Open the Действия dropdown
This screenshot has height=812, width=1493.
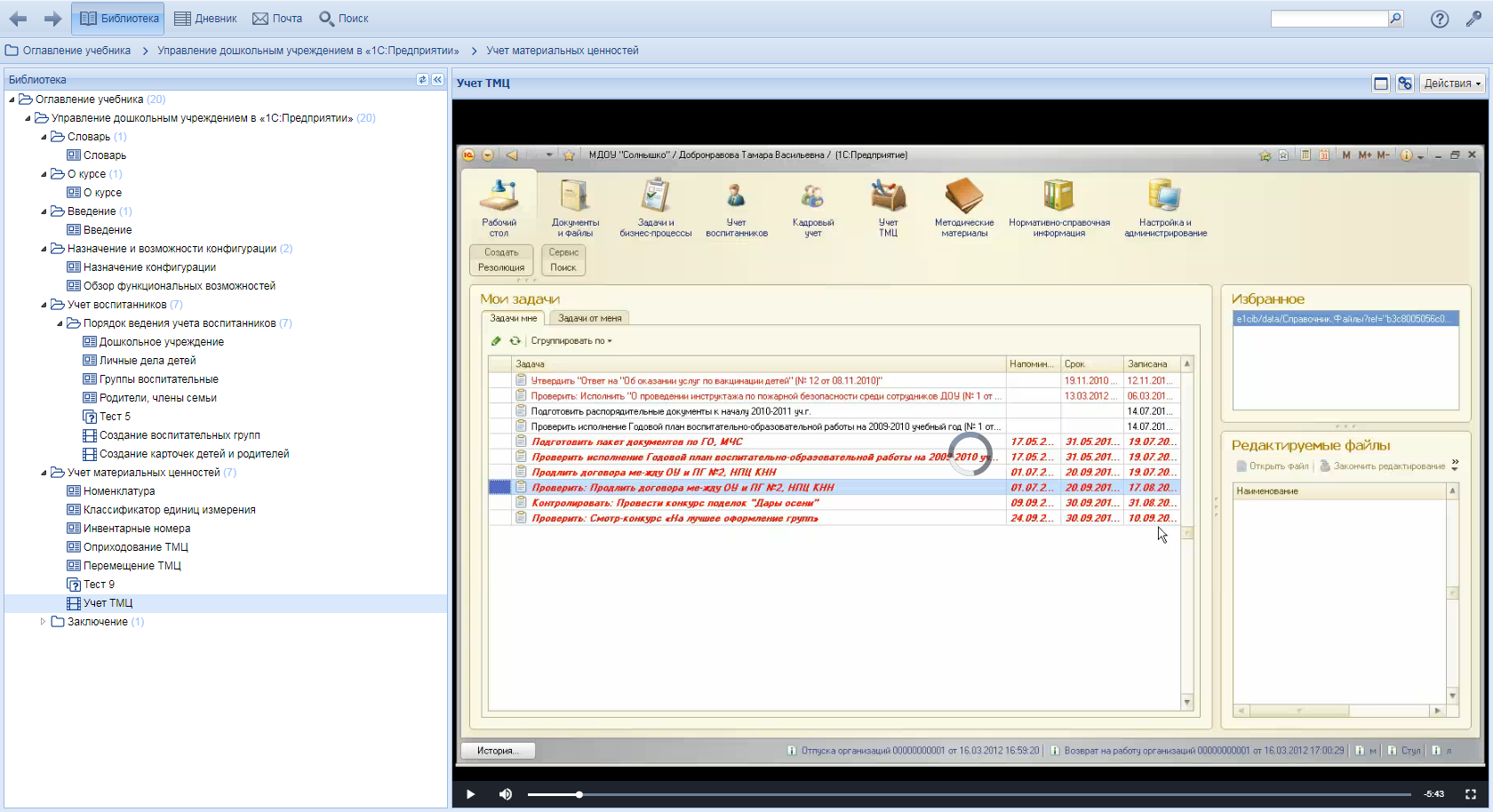1453,84
